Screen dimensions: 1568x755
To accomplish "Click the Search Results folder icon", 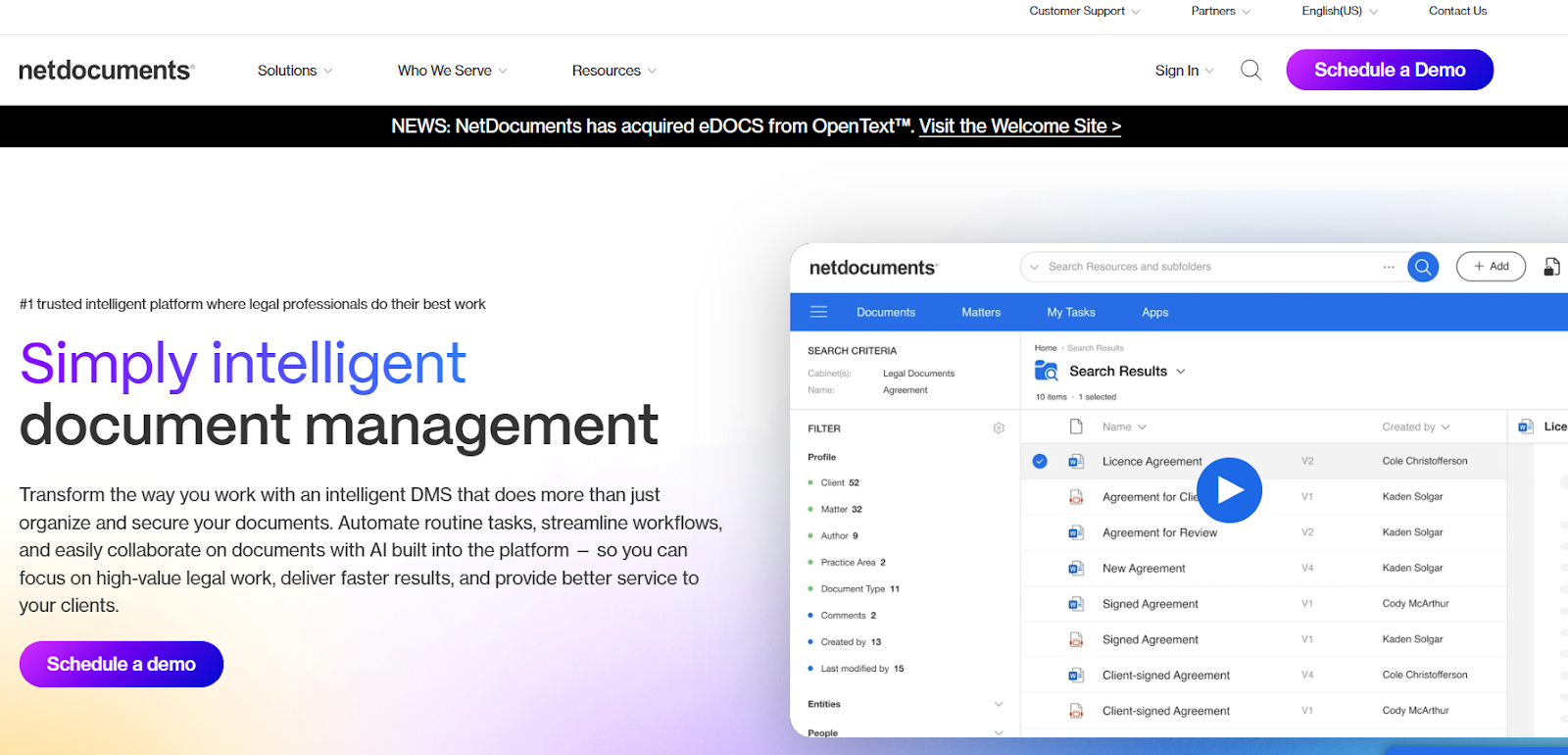I will pos(1047,371).
